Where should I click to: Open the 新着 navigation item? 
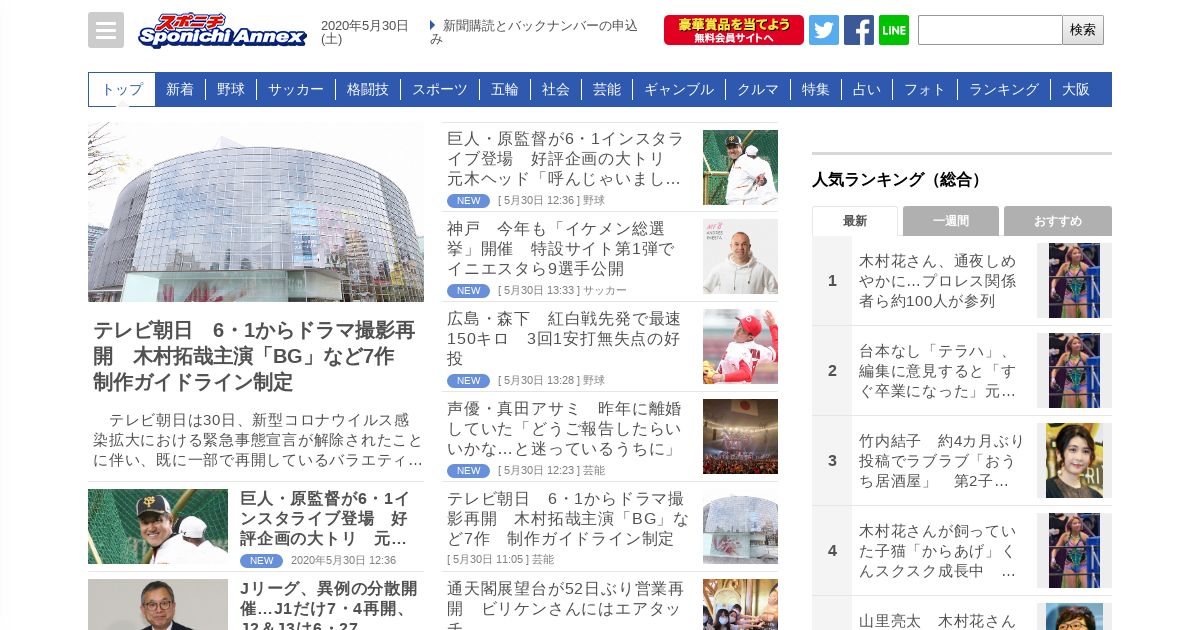point(180,89)
